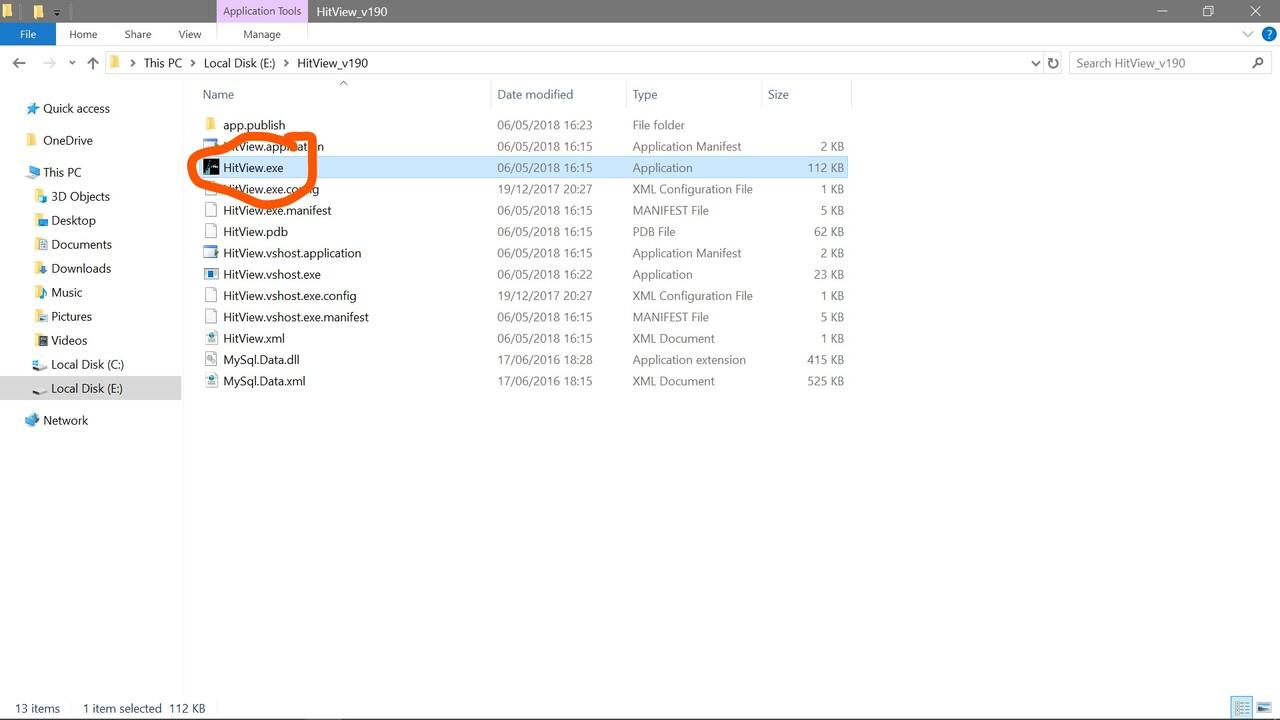Open Desktop in the sidebar

click(x=73, y=221)
